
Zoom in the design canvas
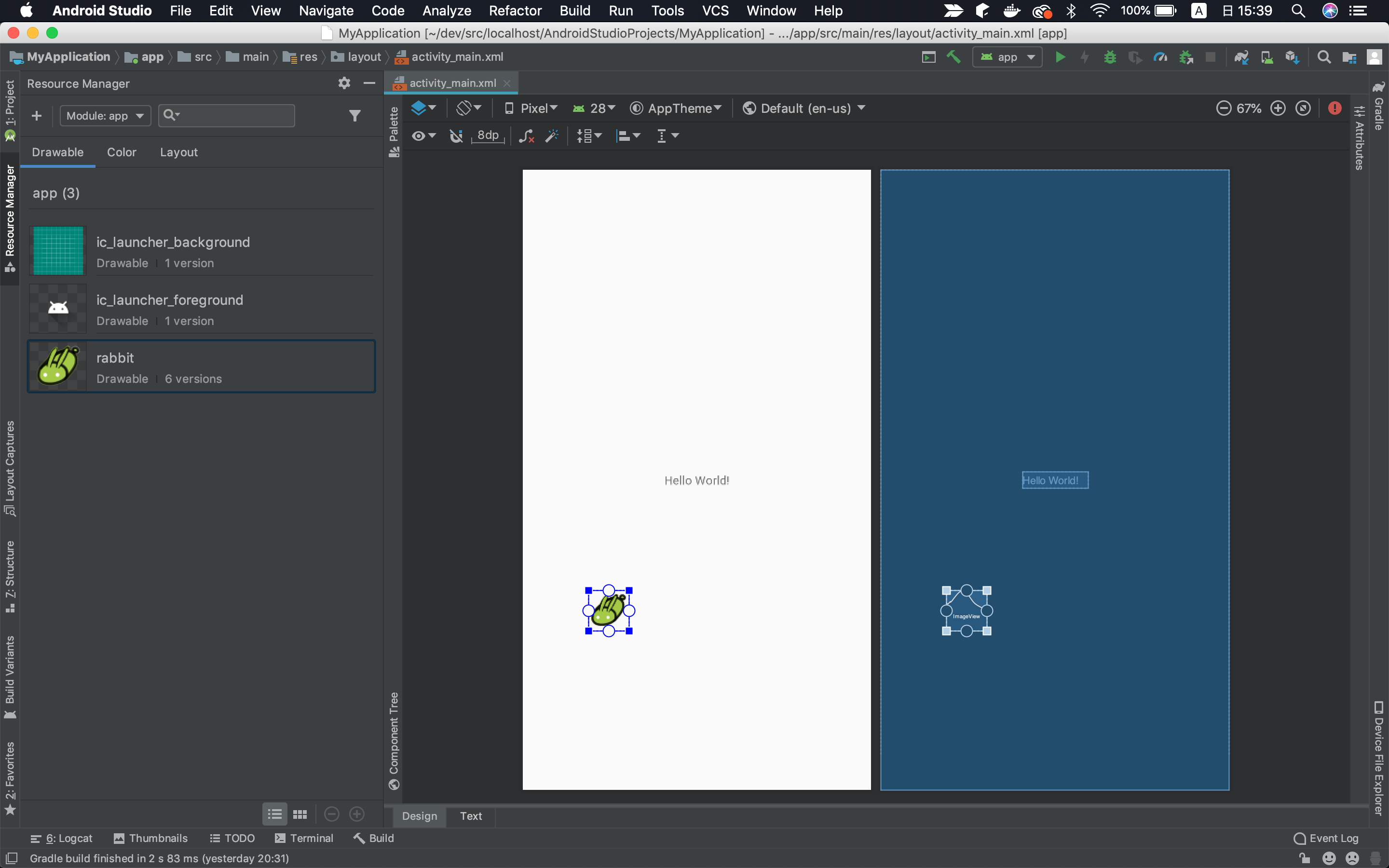[x=1278, y=108]
